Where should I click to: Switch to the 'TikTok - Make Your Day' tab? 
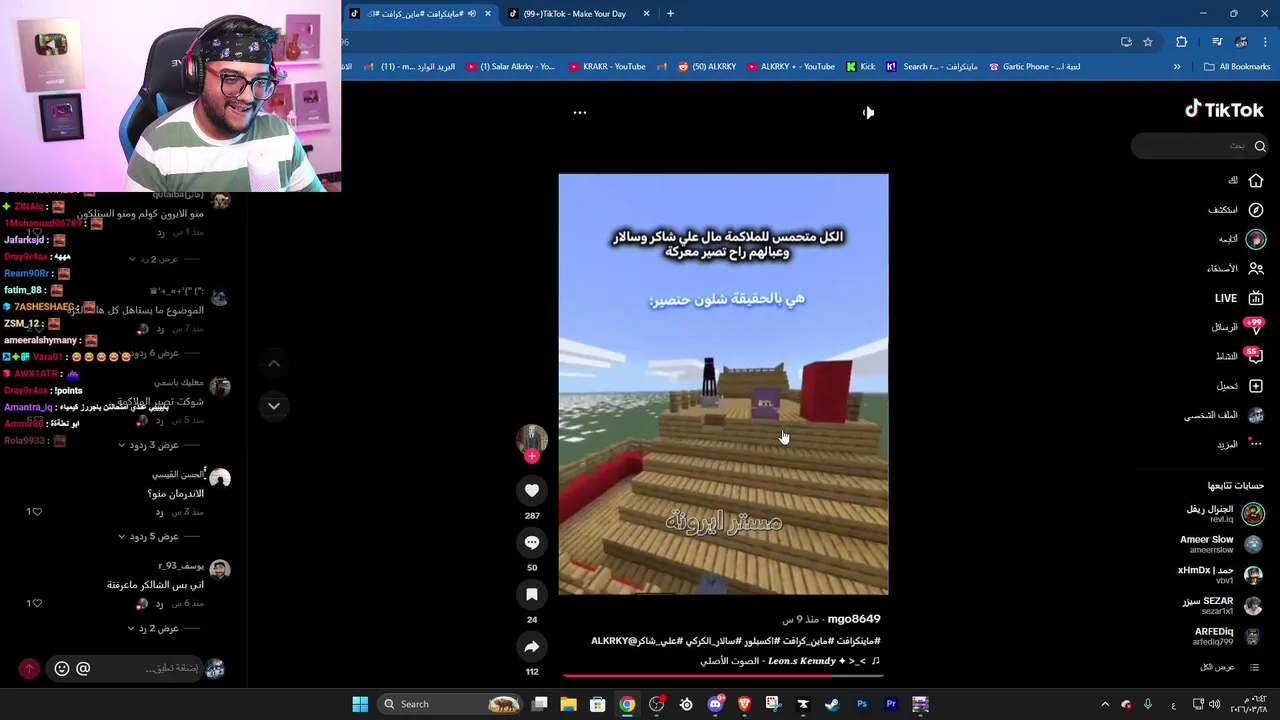tap(574, 14)
